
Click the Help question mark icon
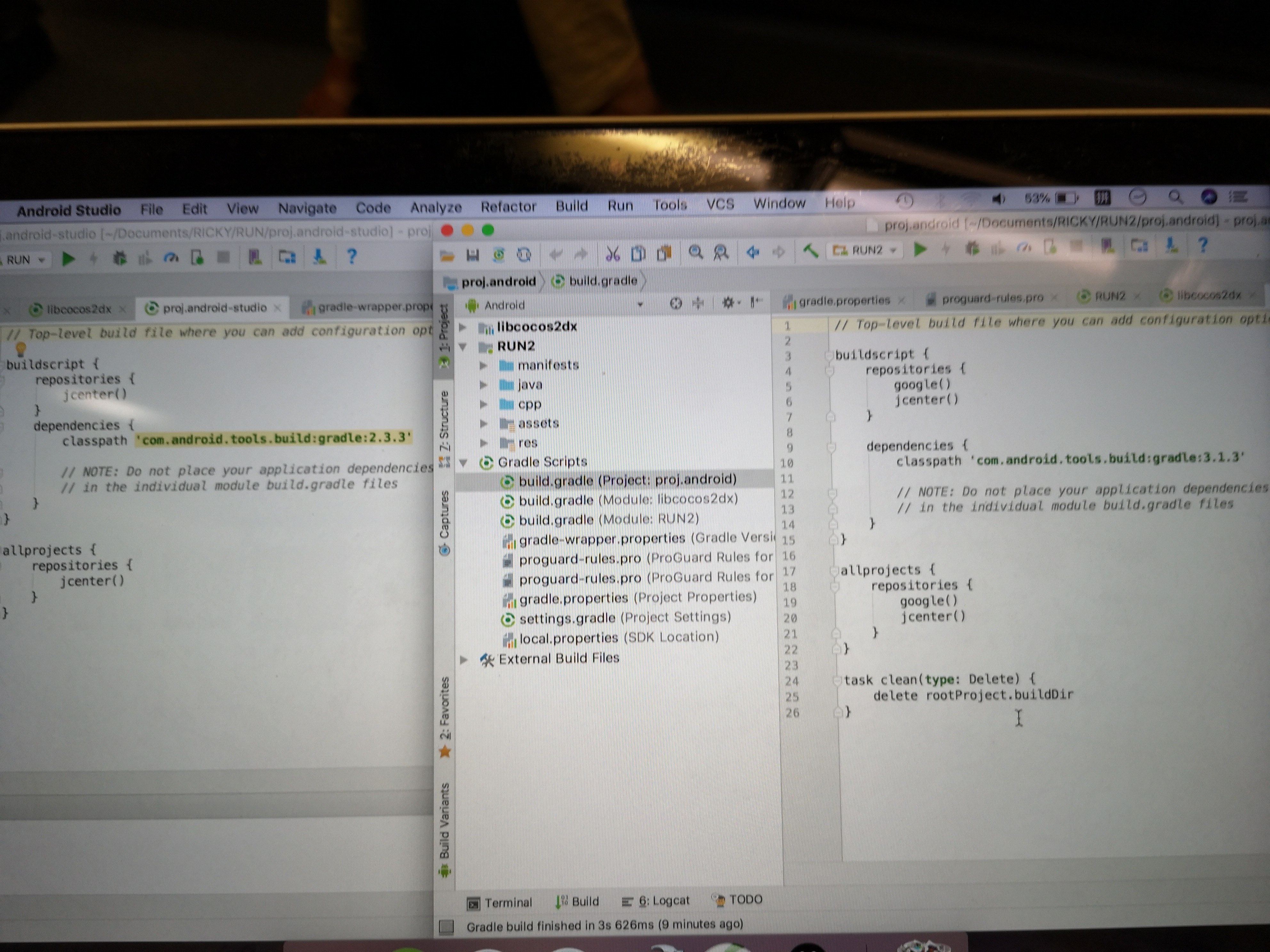click(1202, 246)
